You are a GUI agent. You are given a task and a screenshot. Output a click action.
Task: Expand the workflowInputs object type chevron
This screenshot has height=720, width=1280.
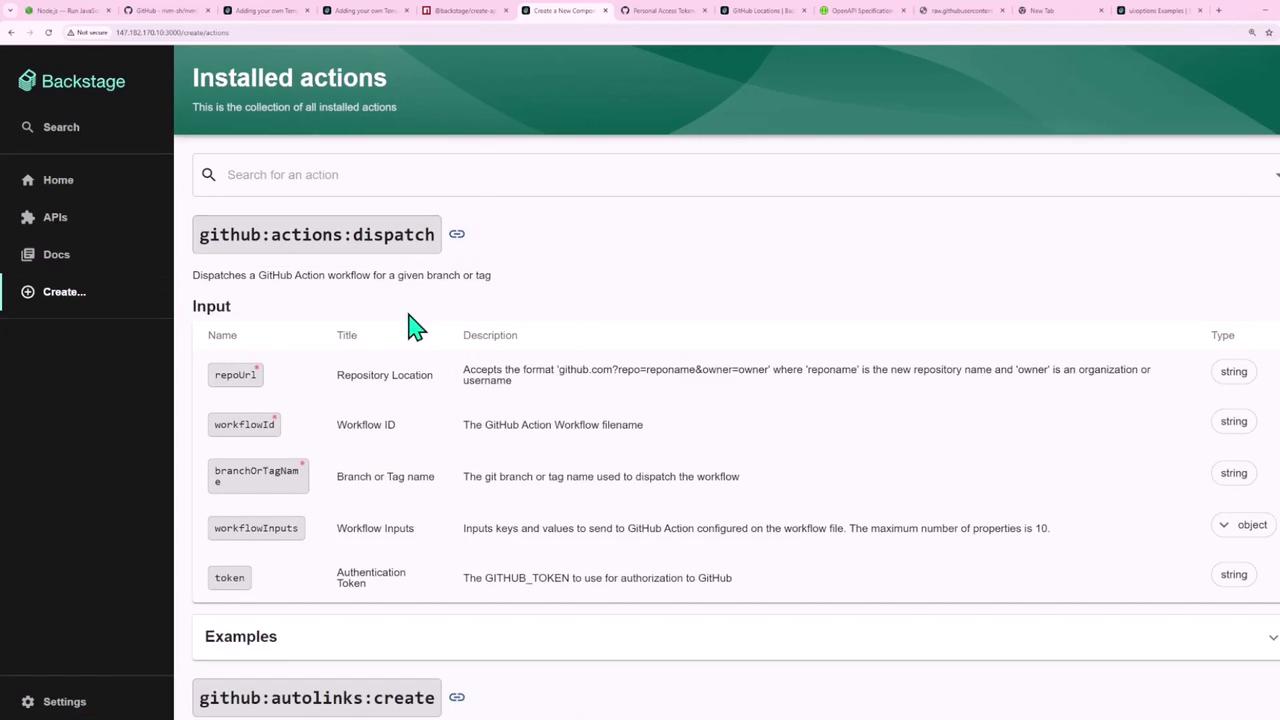1224,525
